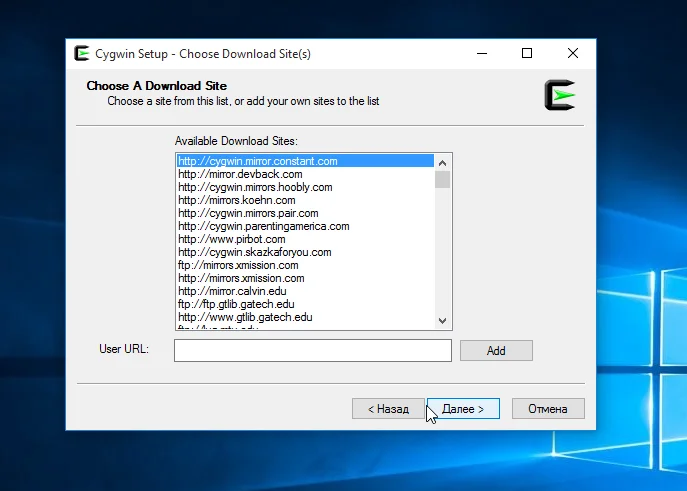Image resolution: width=687 pixels, height=491 pixels.
Task: Select mirror http://mirror.devback.com
Action: [305, 174]
